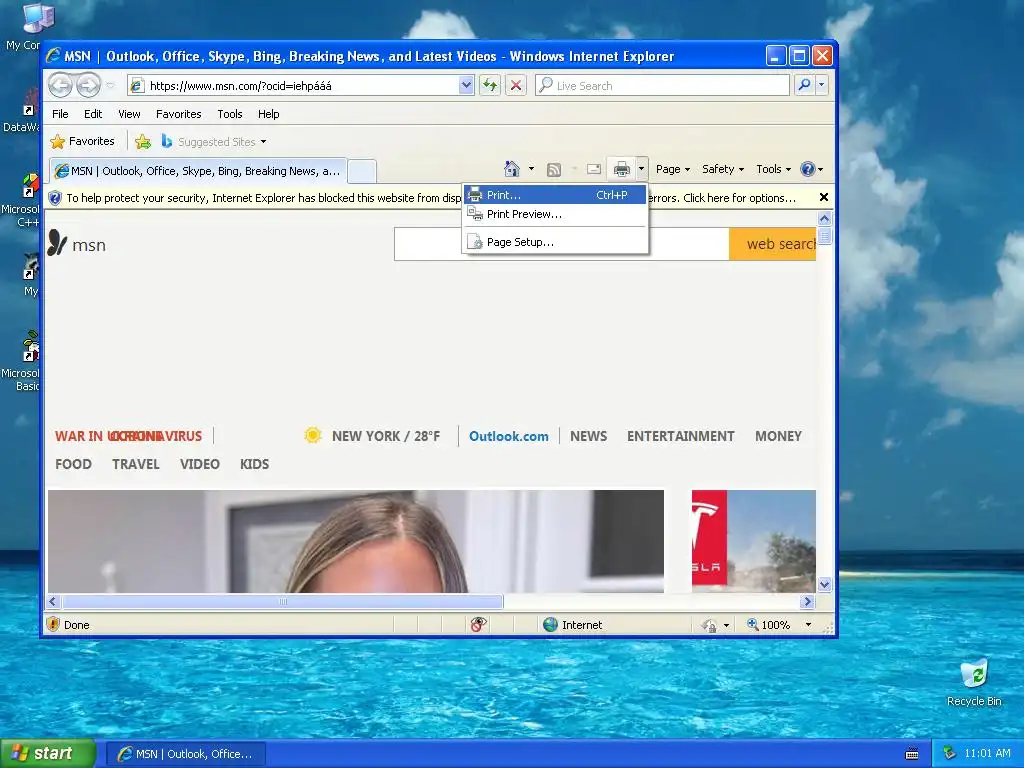Image resolution: width=1024 pixels, height=768 pixels.
Task: Click Add to Favorites Bar icon
Action: click(x=143, y=141)
